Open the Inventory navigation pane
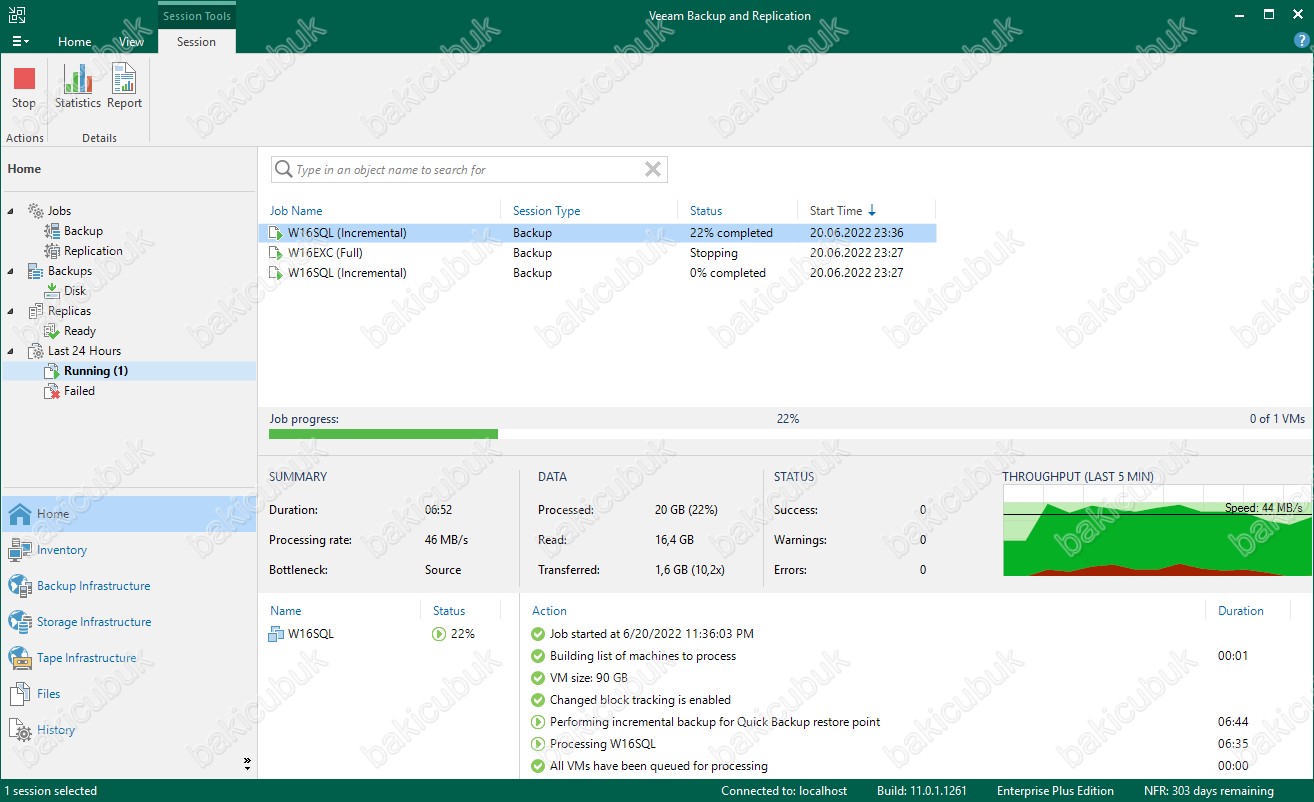The height and width of the screenshot is (802, 1314). coord(128,550)
